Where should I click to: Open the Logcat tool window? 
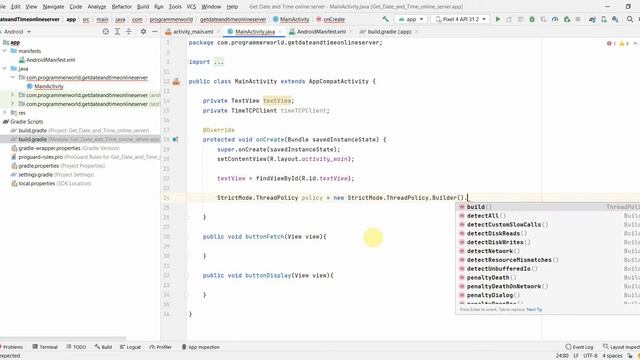pos(130,347)
